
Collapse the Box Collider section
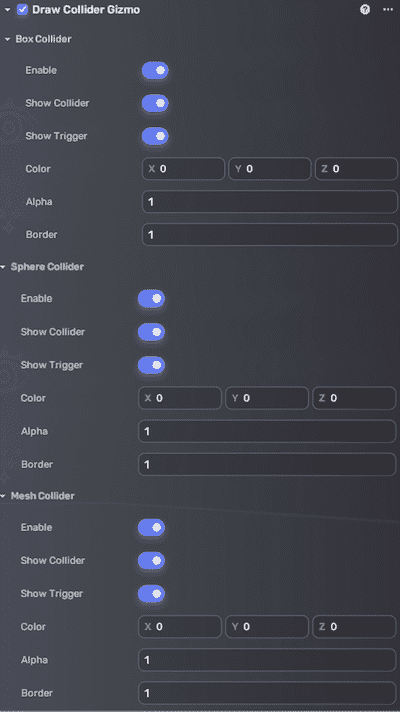pyautogui.click(x=7, y=40)
